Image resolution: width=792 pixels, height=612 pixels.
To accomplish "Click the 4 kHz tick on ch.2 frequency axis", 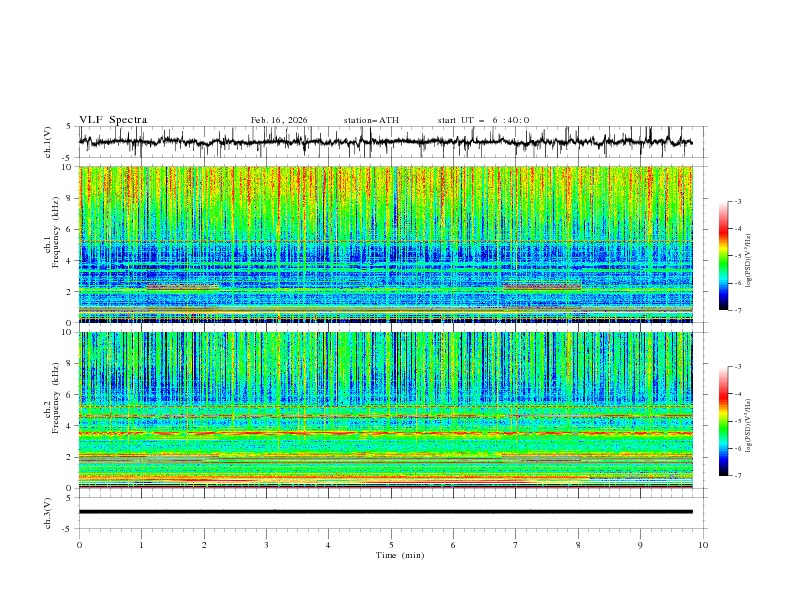I will [70, 426].
